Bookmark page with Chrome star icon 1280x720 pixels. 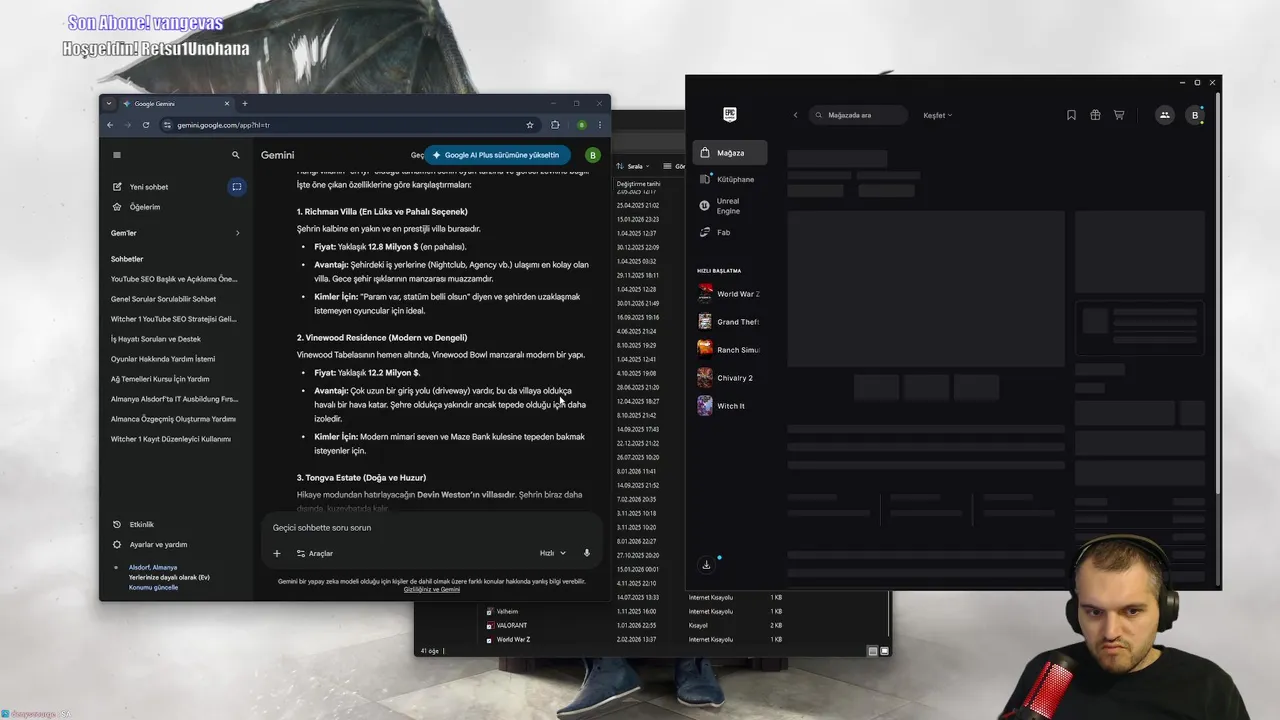(530, 125)
